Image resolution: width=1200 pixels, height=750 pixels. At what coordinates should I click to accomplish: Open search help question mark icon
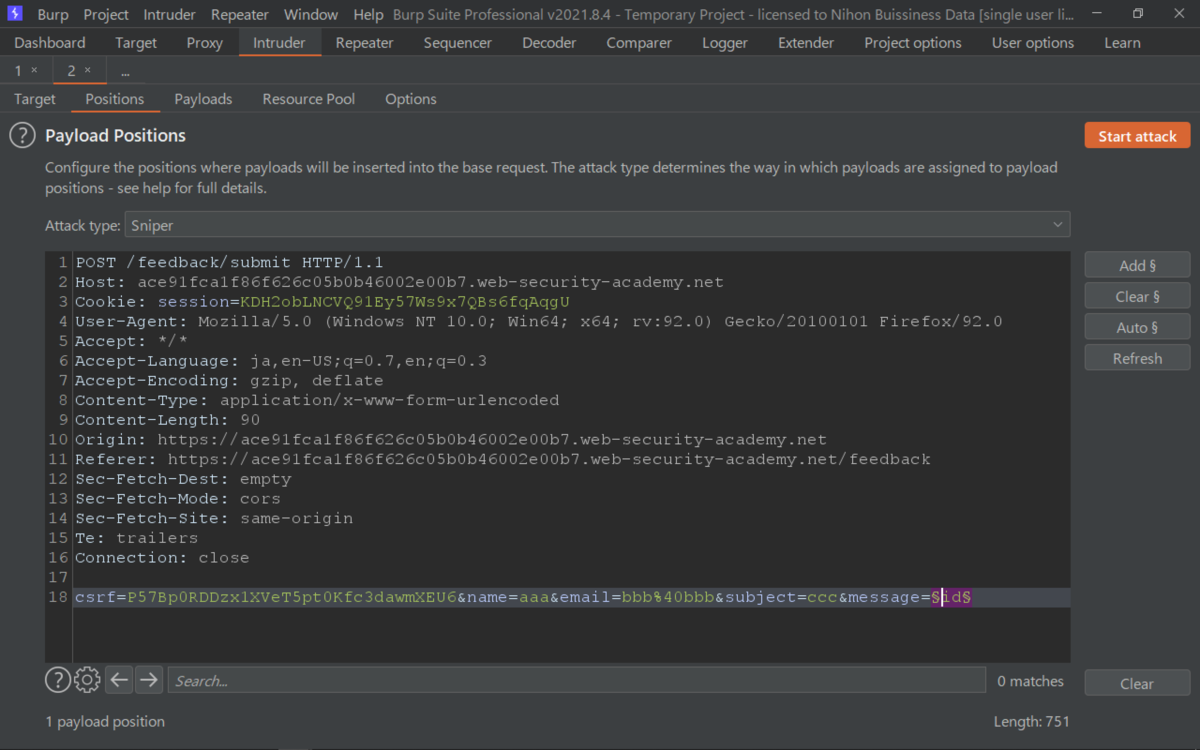pos(58,680)
